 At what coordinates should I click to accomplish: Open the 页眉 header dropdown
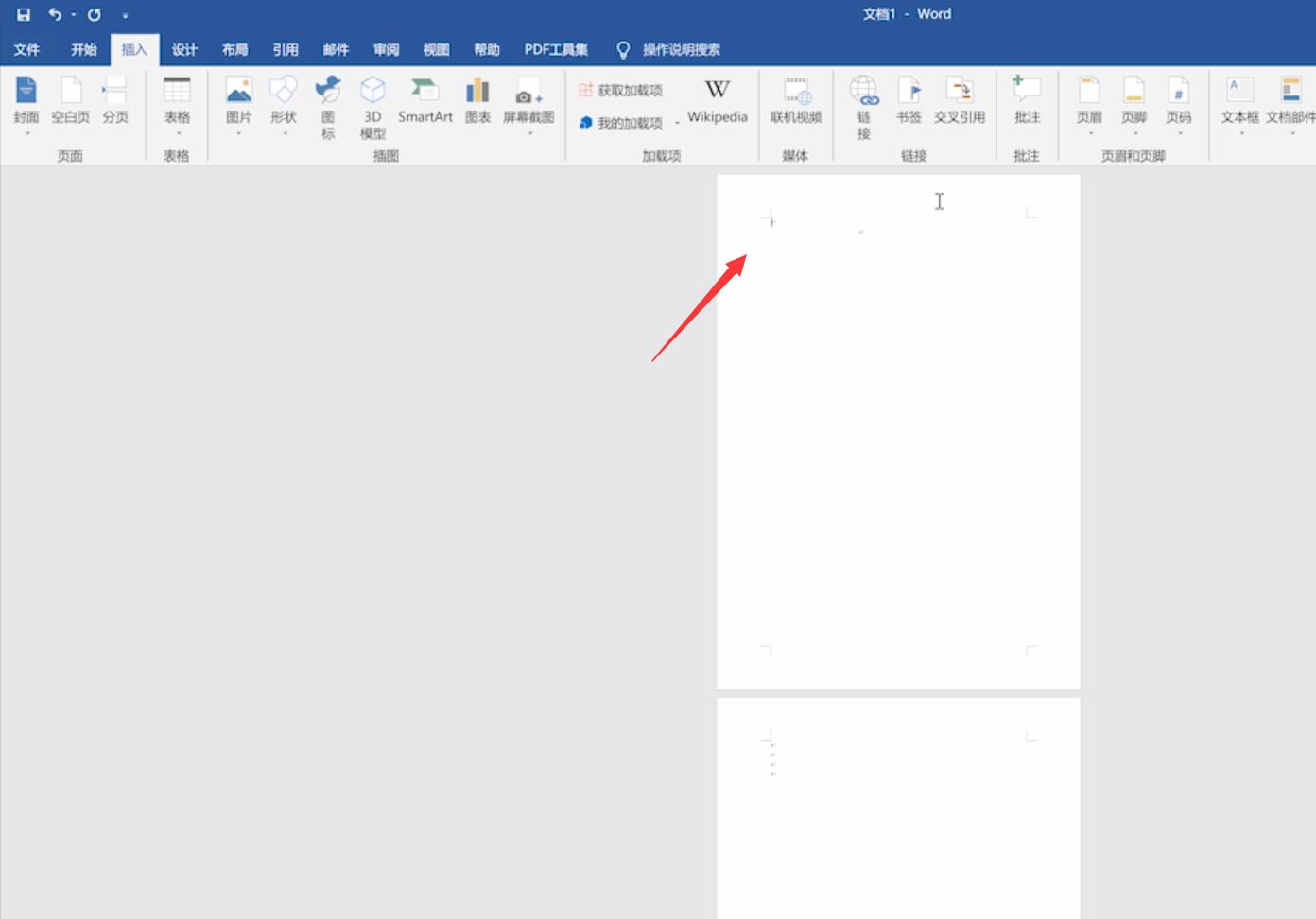click(1089, 105)
